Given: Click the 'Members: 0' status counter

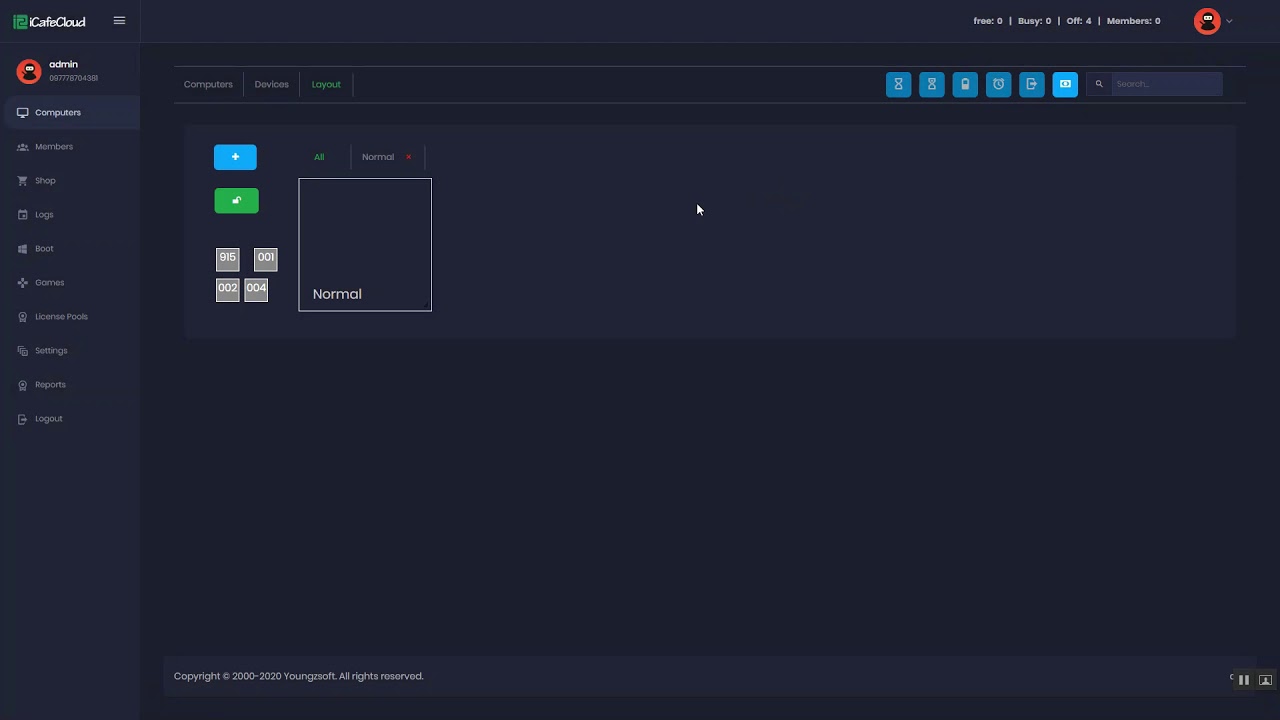Looking at the screenshot, I should 1134,21.
